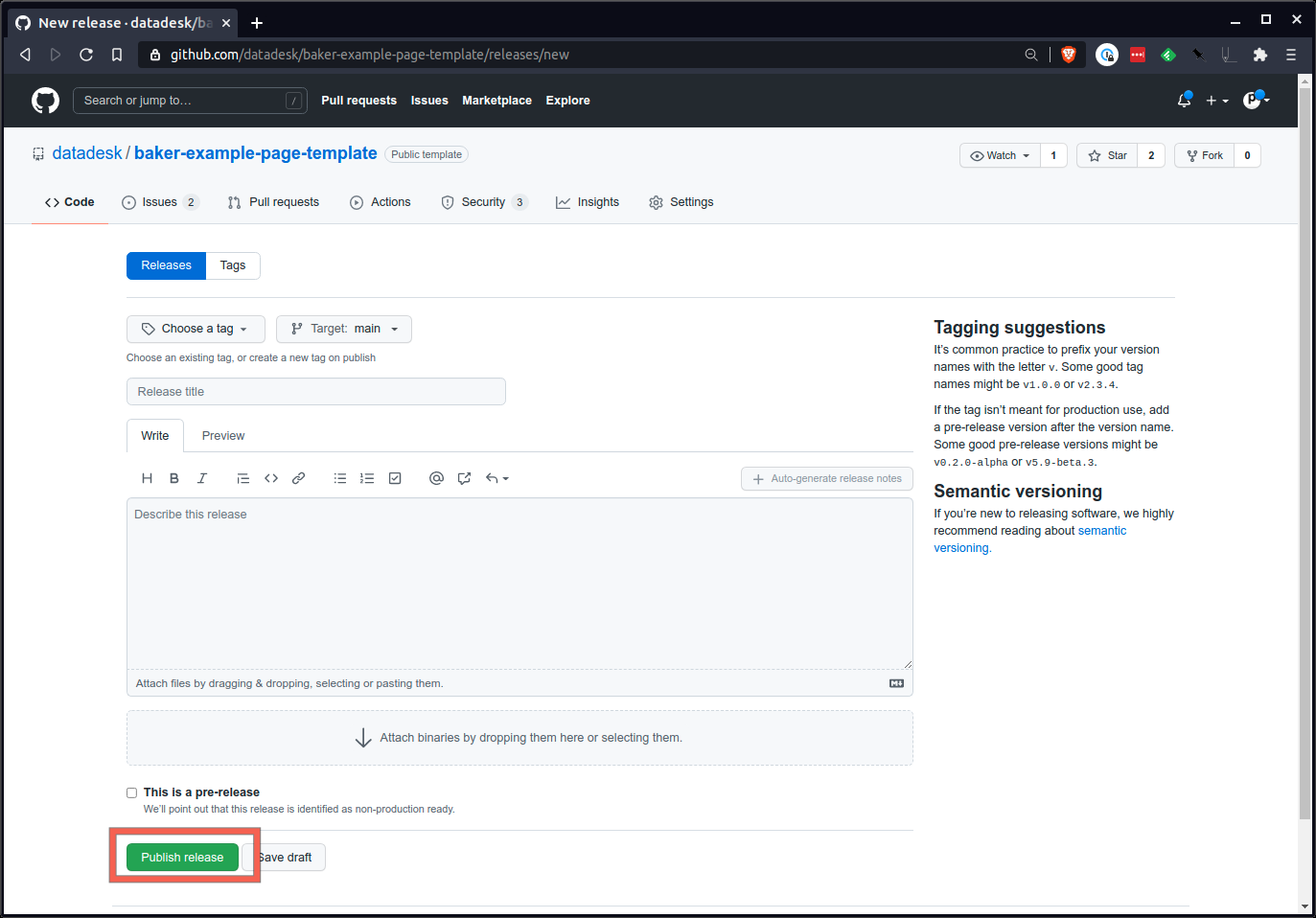The height and width of the screenshot is (918, 1316).
Task: Open the Target: main branch dropdown
Action: click(x=344, y=329)
